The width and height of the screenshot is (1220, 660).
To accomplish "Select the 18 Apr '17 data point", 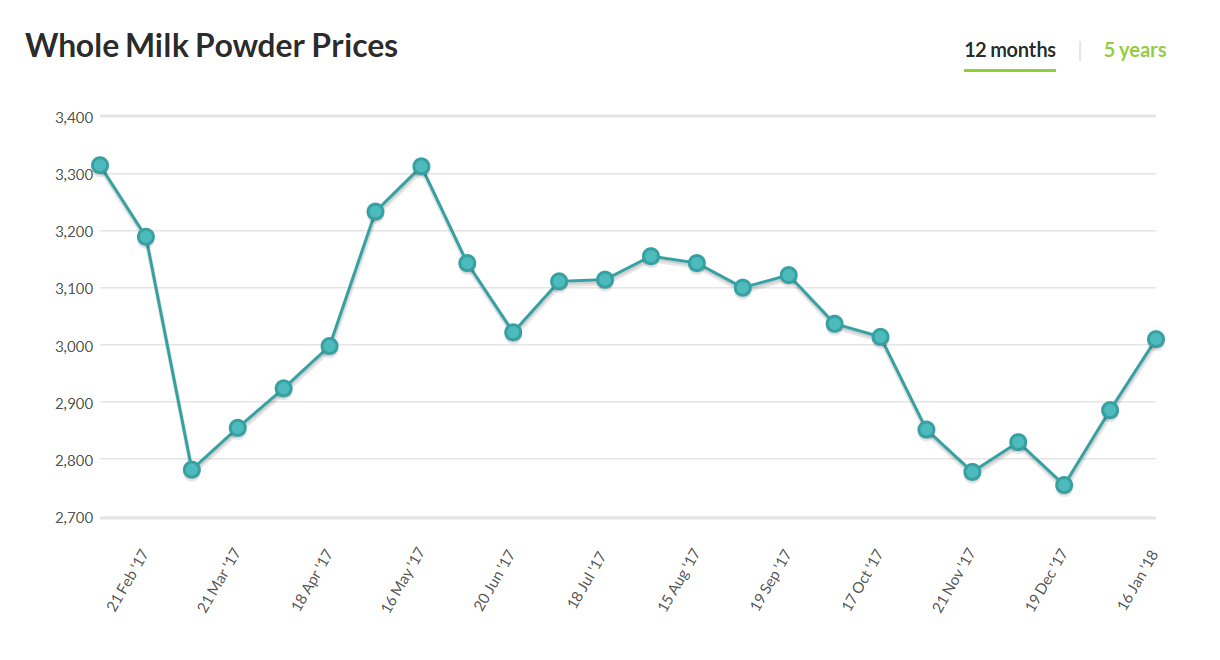I will click(x=329, y=347).
